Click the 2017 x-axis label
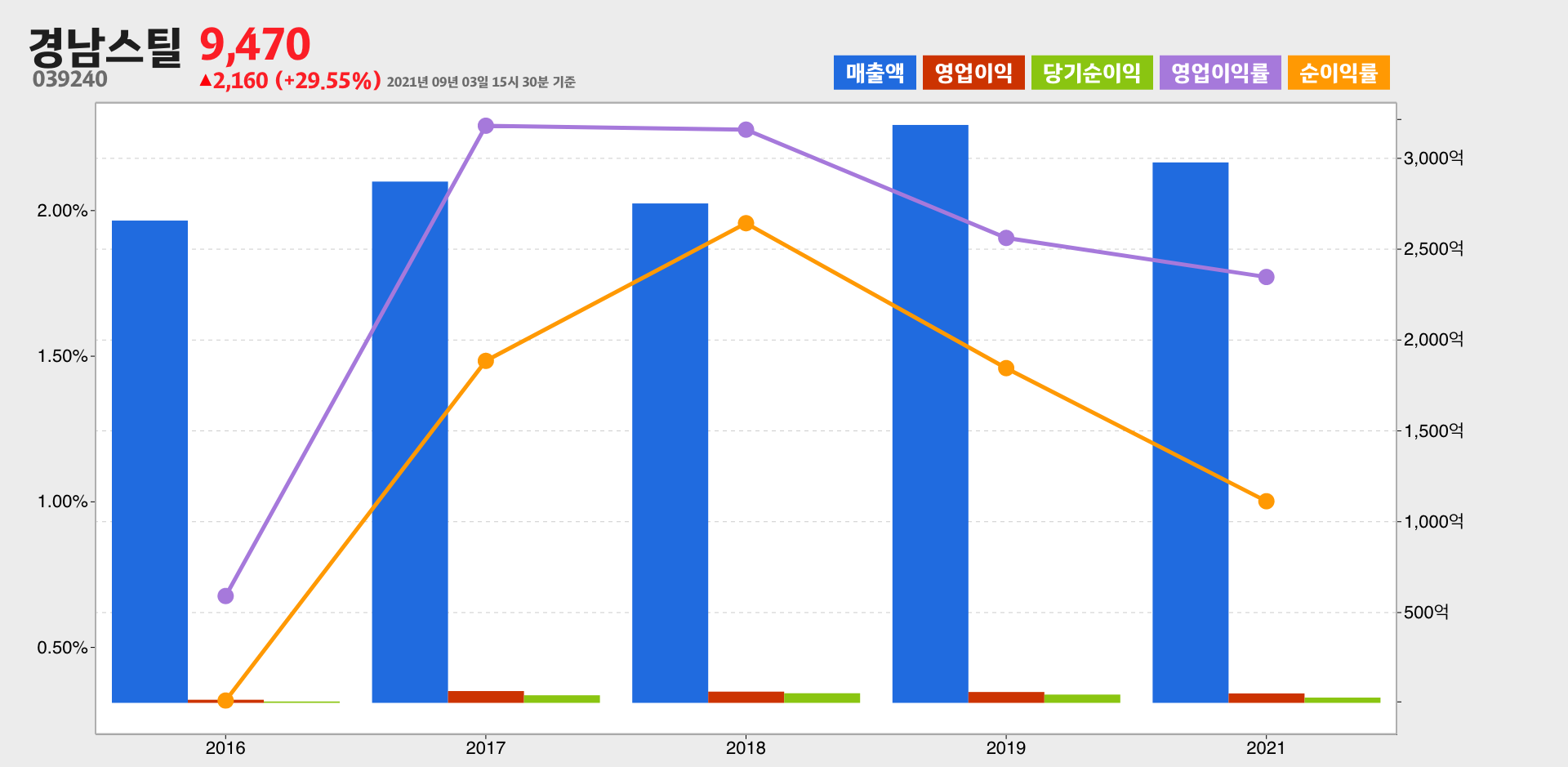This screenshot has width=1568, height=767. coord(486,748)
